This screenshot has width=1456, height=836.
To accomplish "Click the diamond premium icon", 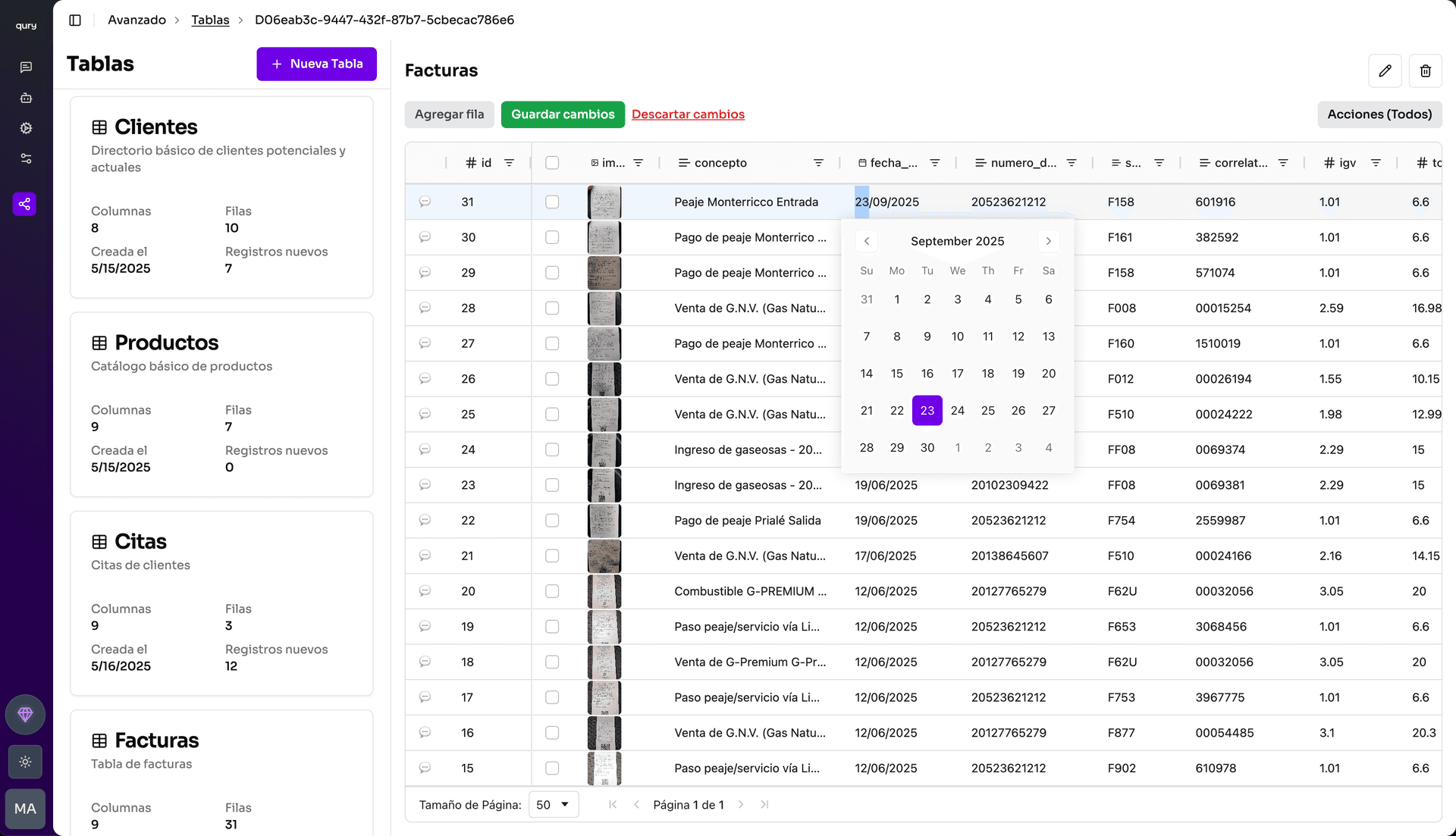I will tap(25, 715).
